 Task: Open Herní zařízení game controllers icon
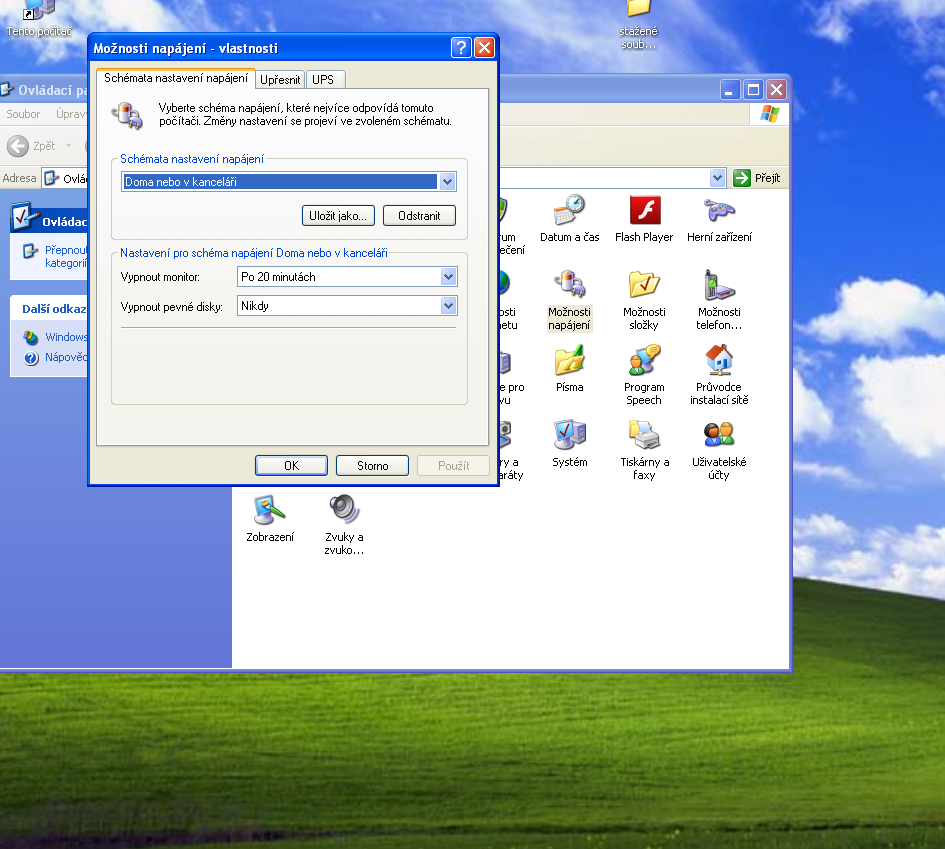(719, 212)
